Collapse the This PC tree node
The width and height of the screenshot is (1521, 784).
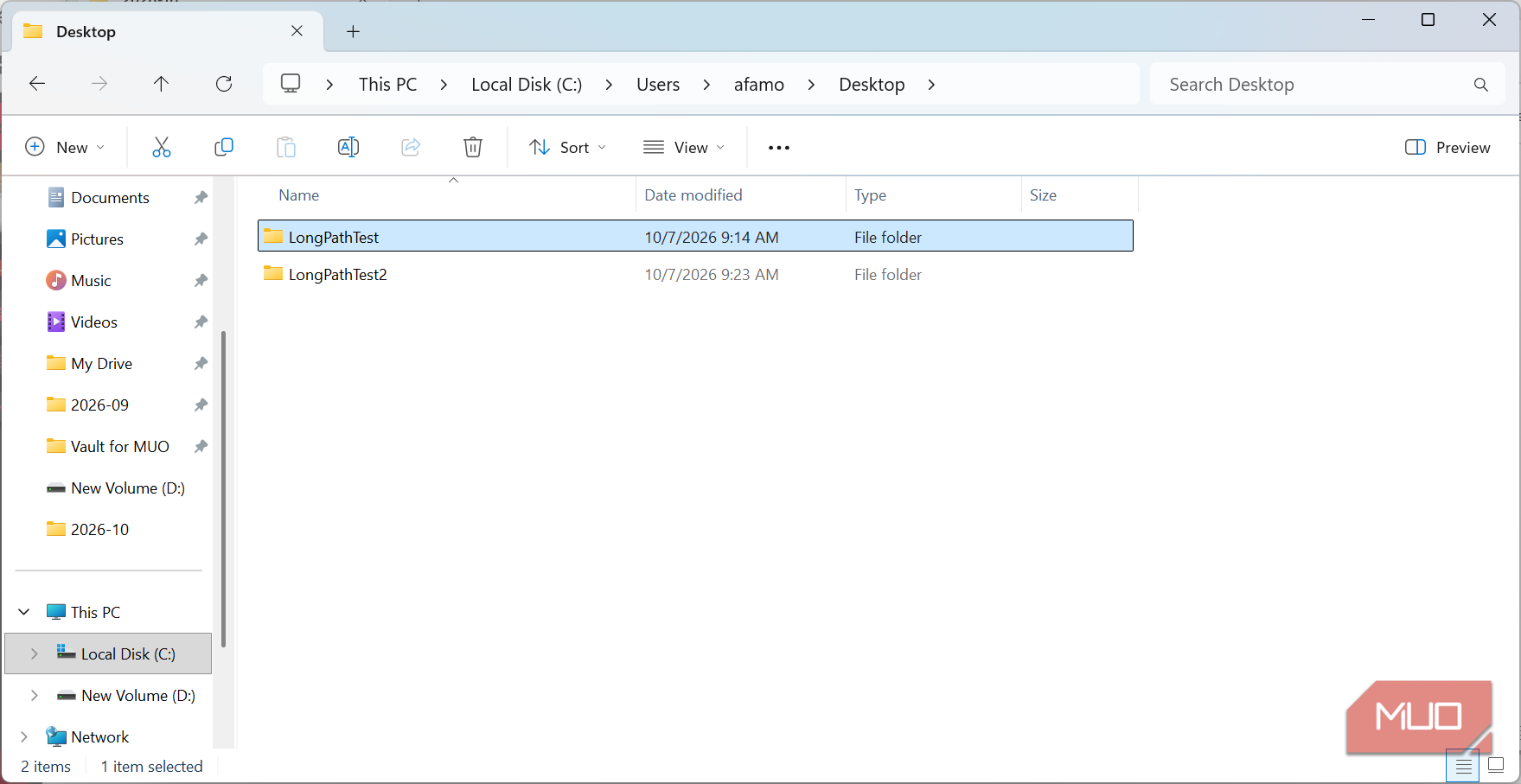(24, 612)
